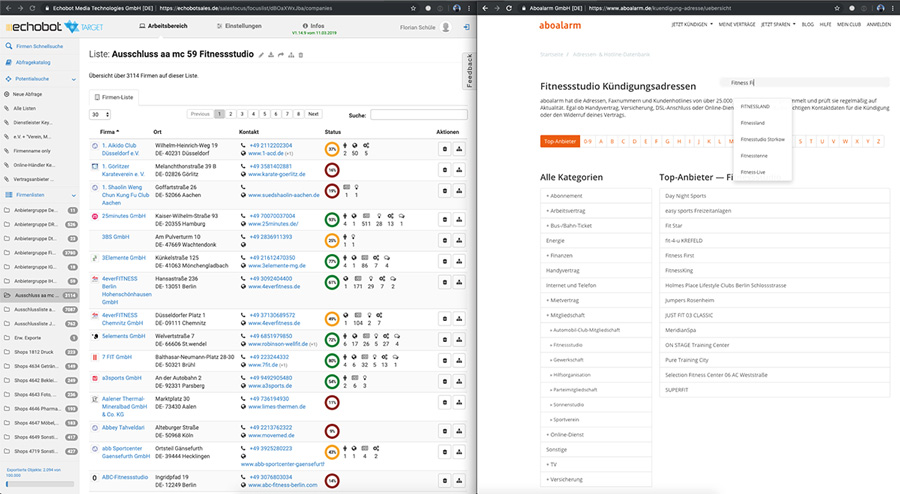The image size is (900, 494).
Task: Click the 93% status ring for 25minutes GmbH
Action: coord(332,218)
